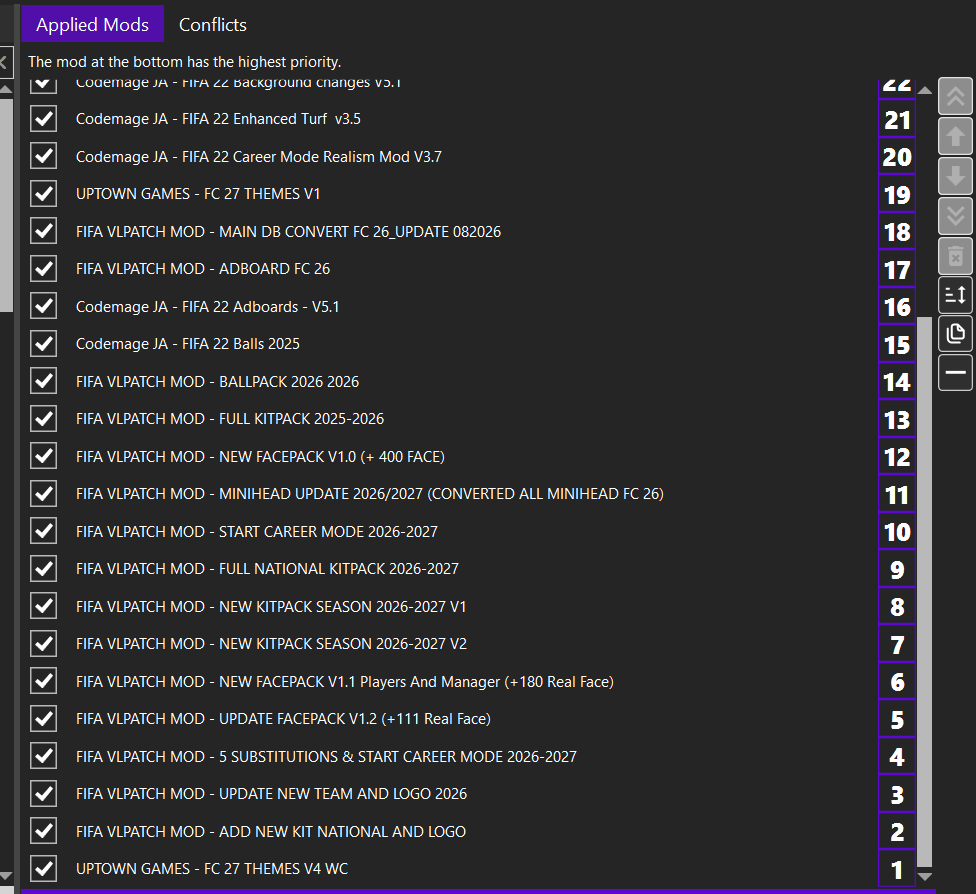Viewport: 976px width, 894px height.
Task: Toggle NEW KITPACK SEASON 2026-2027 V1 checkbox
Action: (x=44, y=606)
